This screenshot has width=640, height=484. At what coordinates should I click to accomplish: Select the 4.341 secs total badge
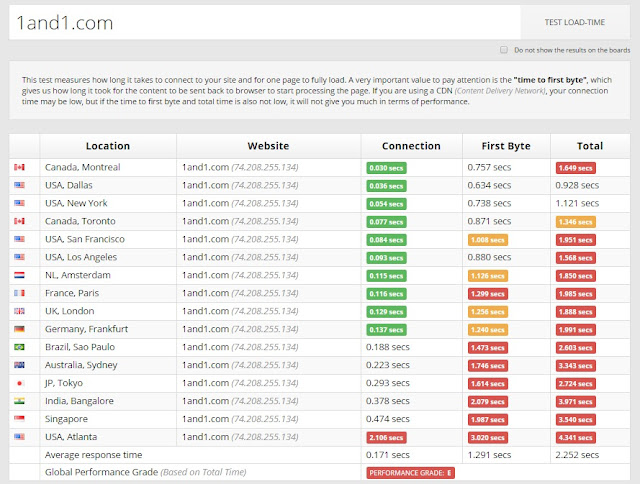[x=576, y=437]
